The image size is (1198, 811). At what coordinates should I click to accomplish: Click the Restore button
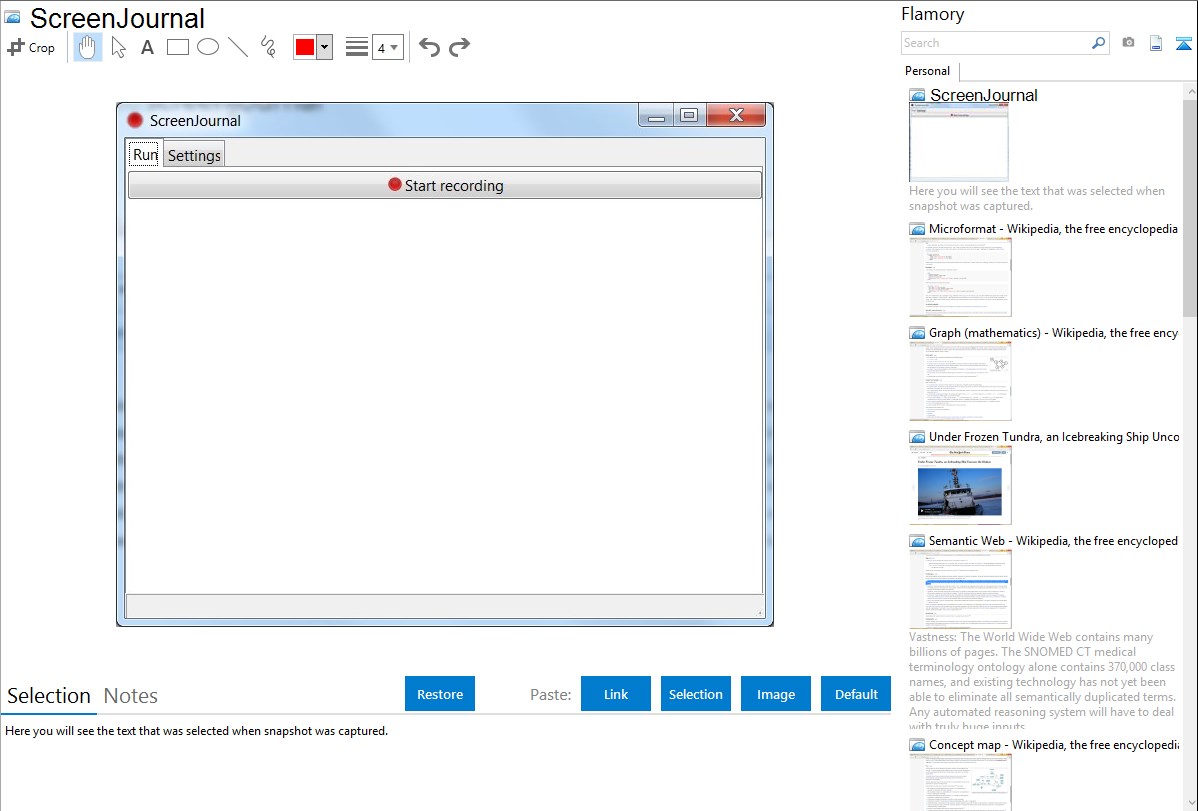[440, 694]
